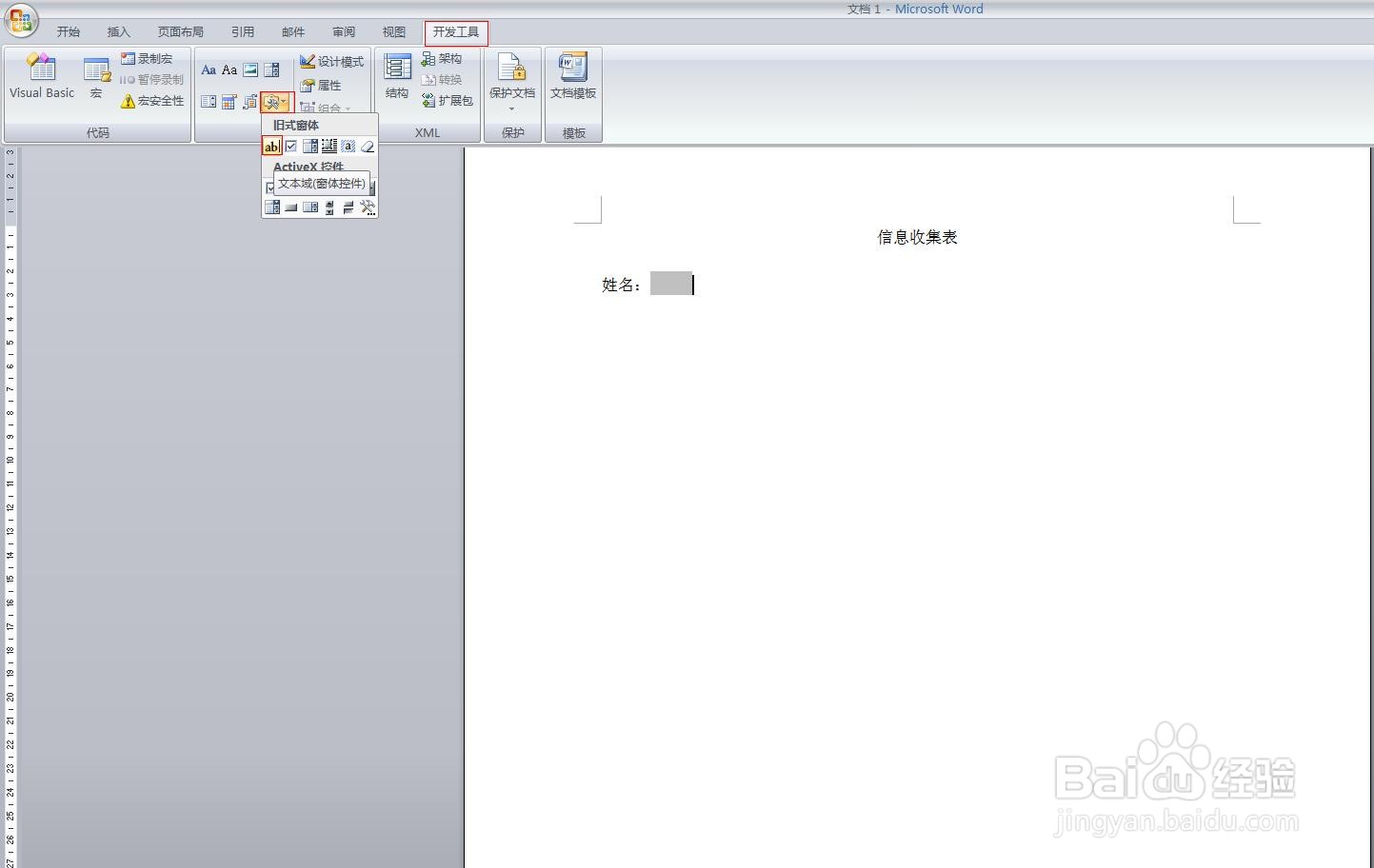The height and width of the screenshot is (868, 1374).
Task: Open the legacy tools dropdown
Action: pos(277,102)
